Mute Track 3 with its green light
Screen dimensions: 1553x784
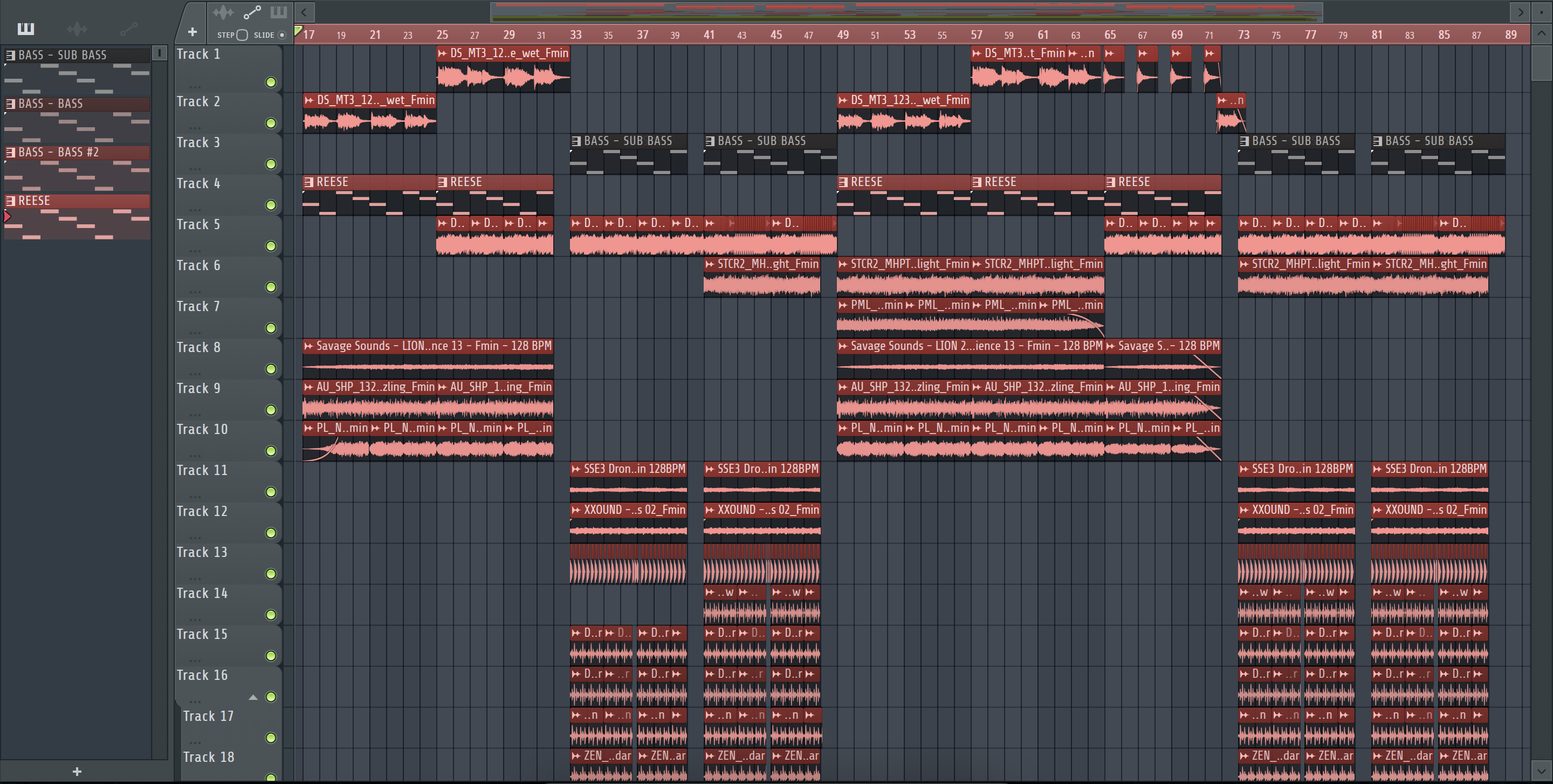[x=271, y=164]
